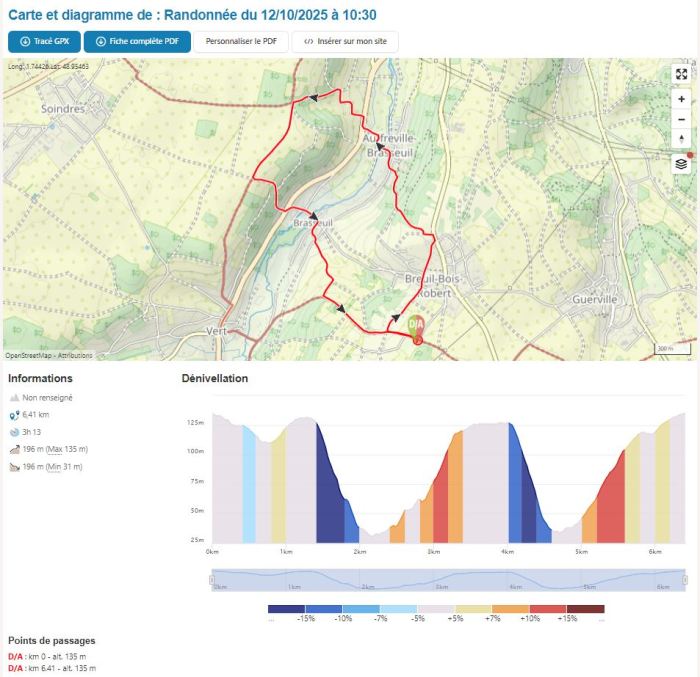Click the elevation profile at the 4km peak
Viewport: 700px width, 677px height.
[509, 424]
